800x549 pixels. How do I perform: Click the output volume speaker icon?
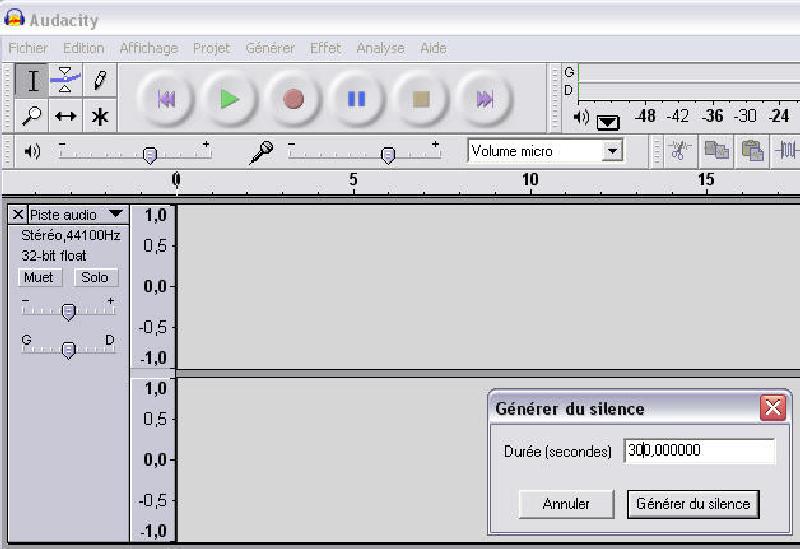(x=32, y=151)
